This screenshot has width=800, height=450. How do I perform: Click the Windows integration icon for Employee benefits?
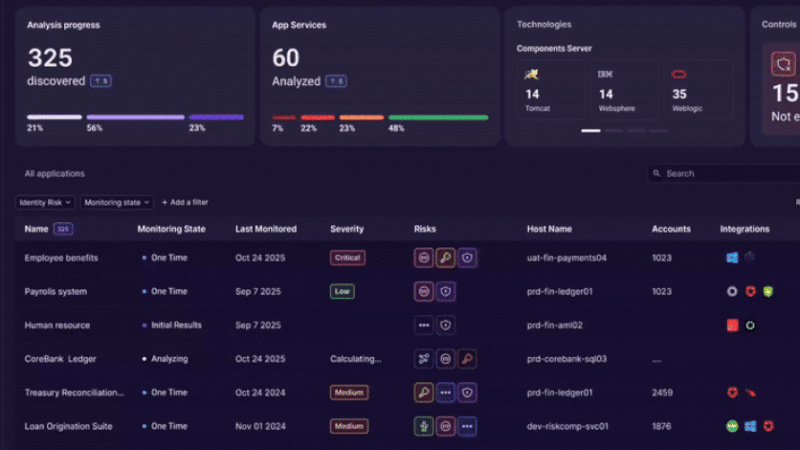(x=732, y=258)
